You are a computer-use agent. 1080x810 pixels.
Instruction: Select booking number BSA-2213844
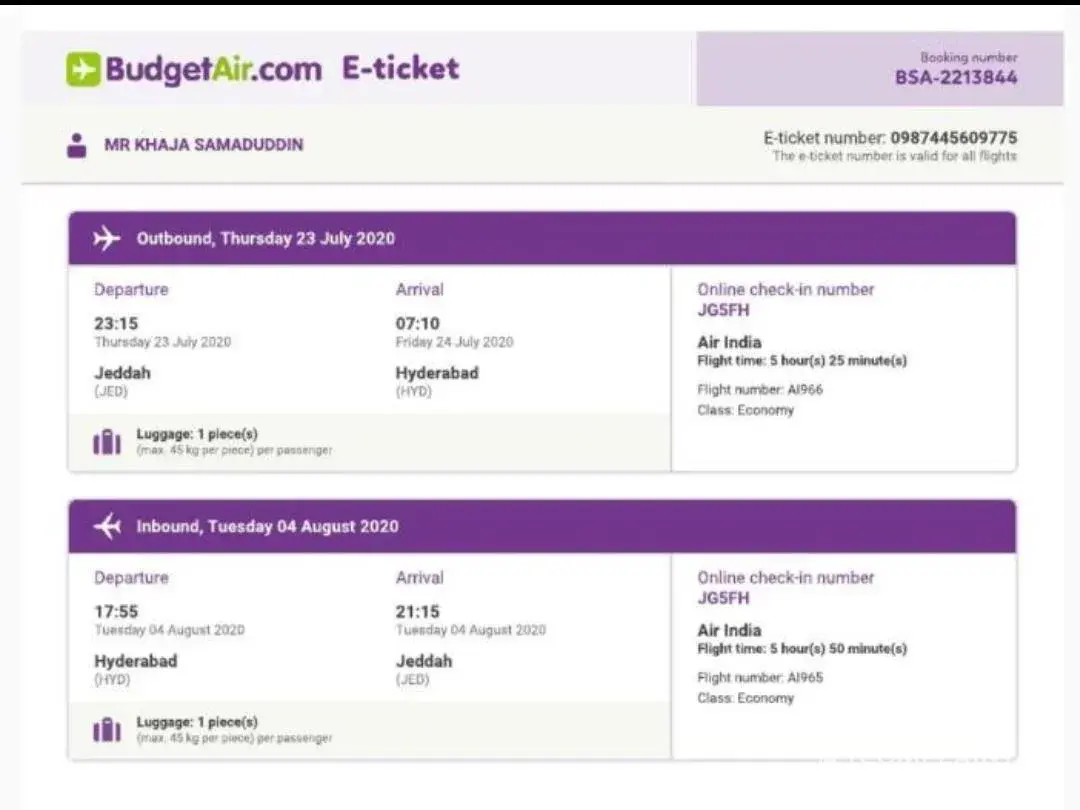coord(955,77)
